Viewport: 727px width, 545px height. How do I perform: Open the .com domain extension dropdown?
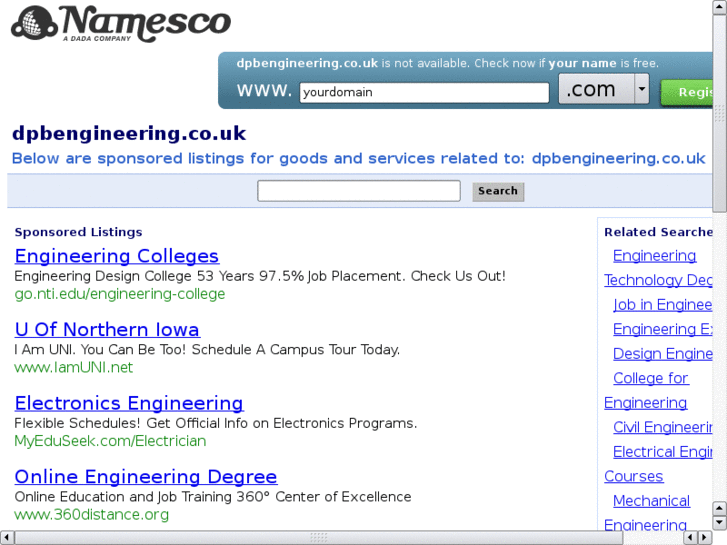coord(603,89)
